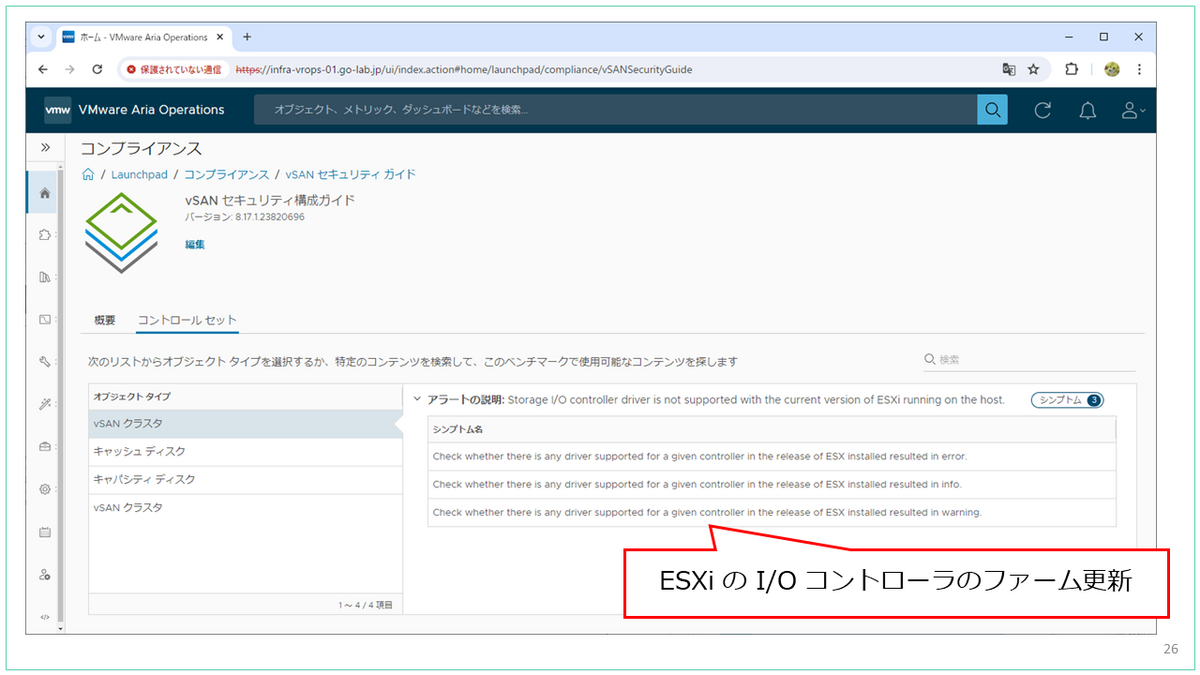Click the blue search magnifier button
This screenshot has width=1200, height=675.
pos(992,110)
